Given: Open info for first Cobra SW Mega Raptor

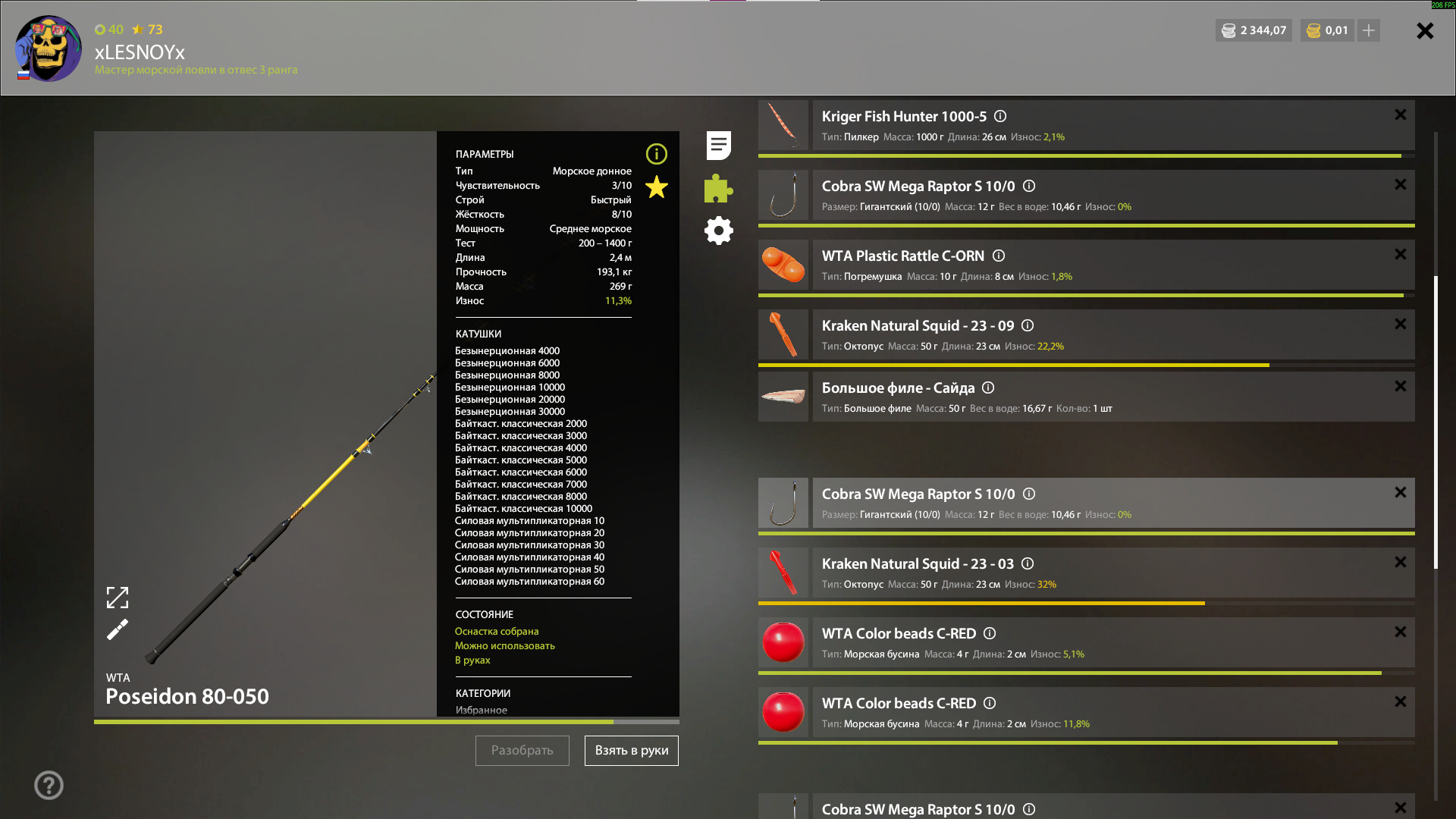Looking at the screenshot, I should coord(1029,186).
